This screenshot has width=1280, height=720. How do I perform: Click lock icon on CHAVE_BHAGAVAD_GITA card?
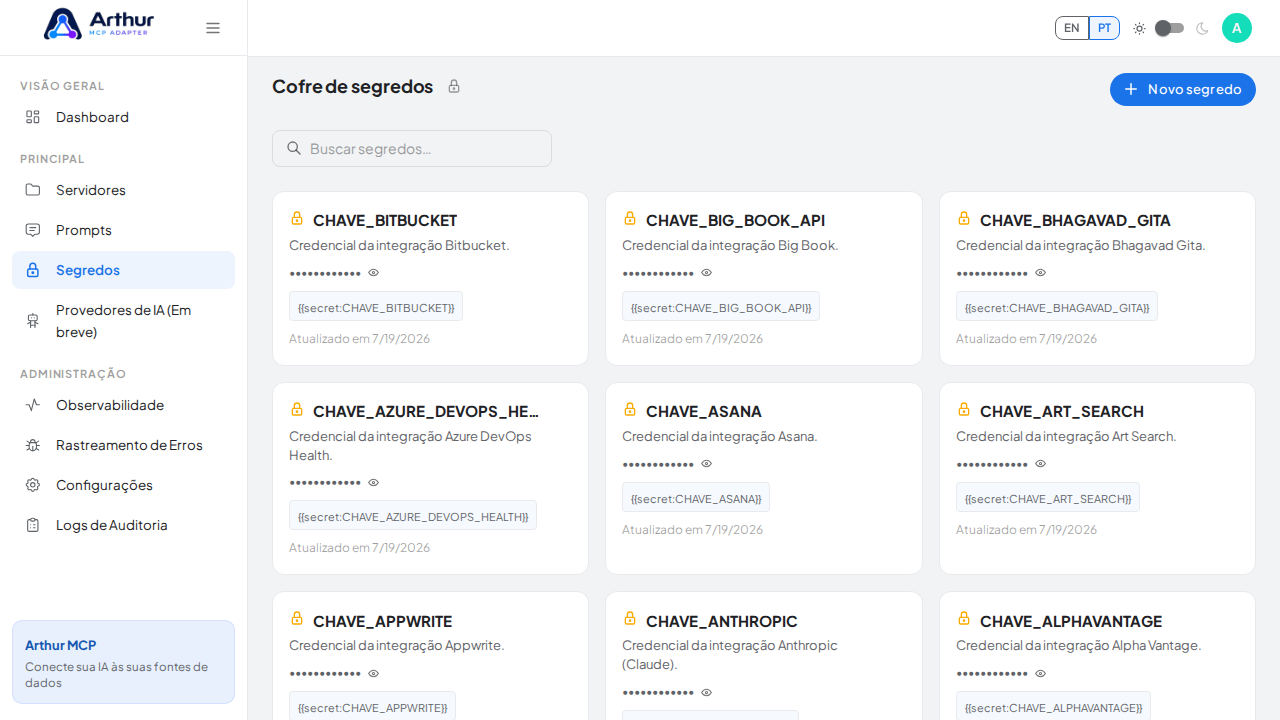(x=964, y=218)
